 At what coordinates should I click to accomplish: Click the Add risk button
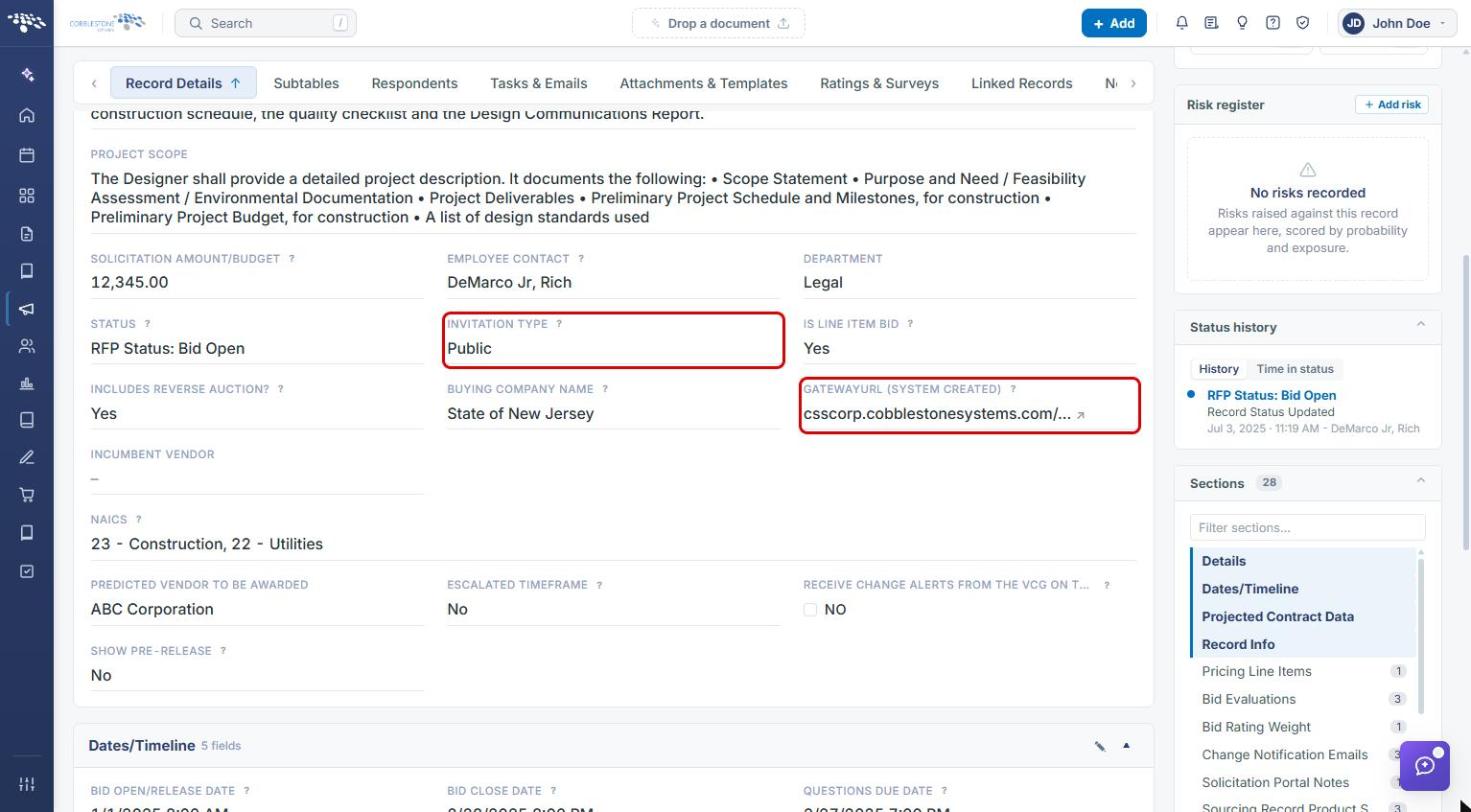(x=1392, y=104)
